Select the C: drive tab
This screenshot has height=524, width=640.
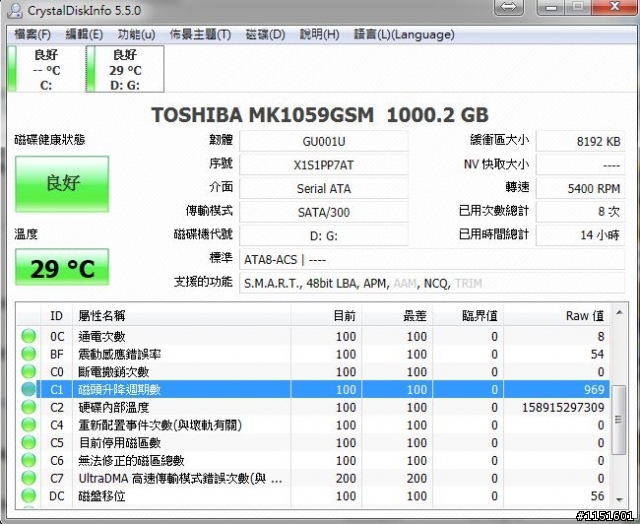click(46, 69)
